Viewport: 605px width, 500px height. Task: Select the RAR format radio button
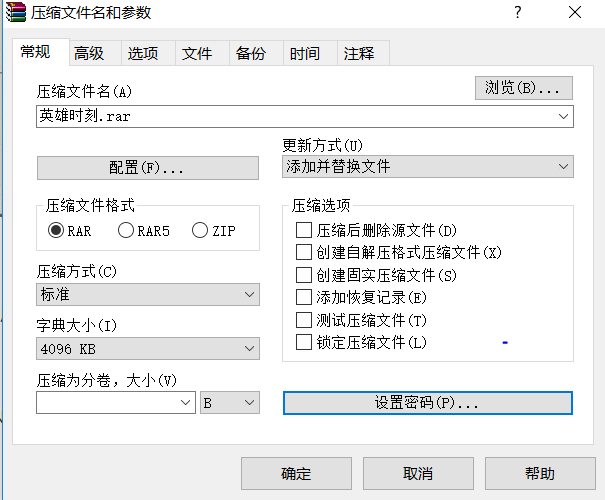(x=56, y=230)
